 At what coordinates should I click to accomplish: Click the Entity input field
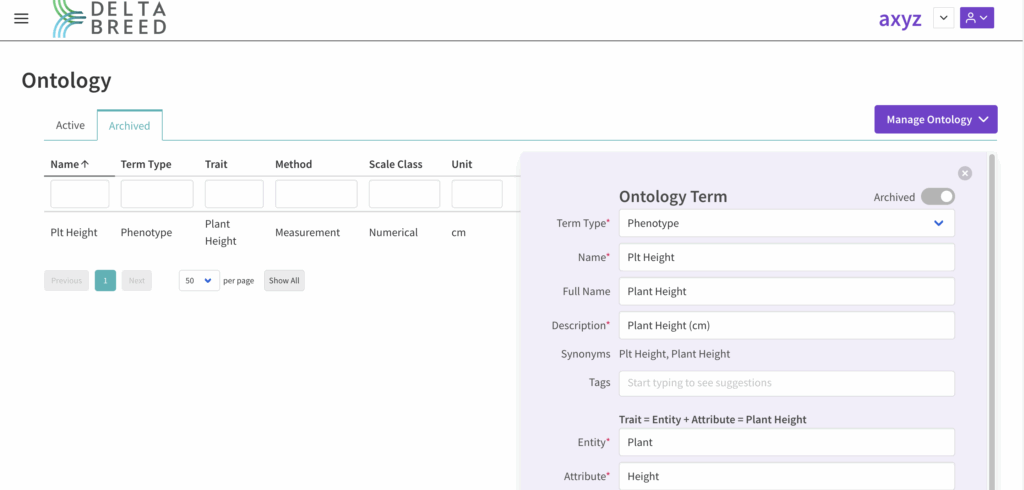click(x=786, y=442)
